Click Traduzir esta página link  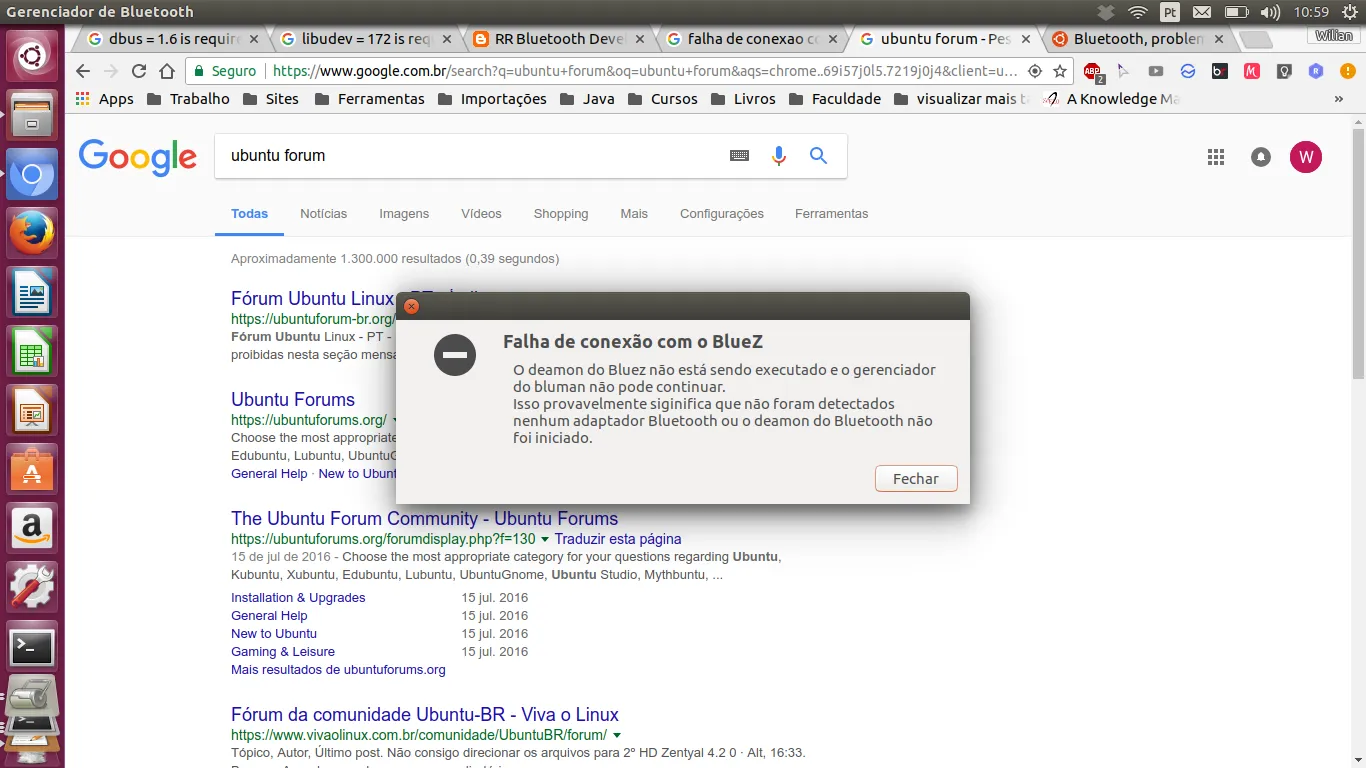617,539
